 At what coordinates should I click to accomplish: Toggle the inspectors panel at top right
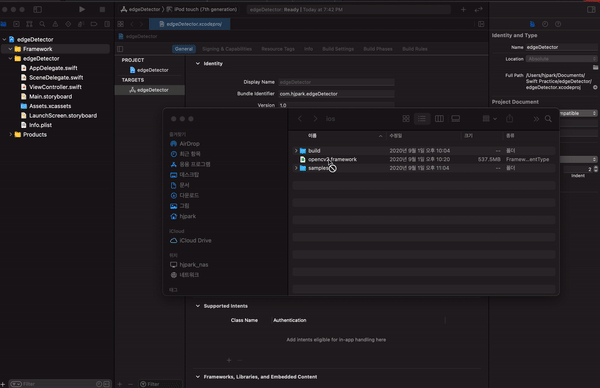click(591, 10)
